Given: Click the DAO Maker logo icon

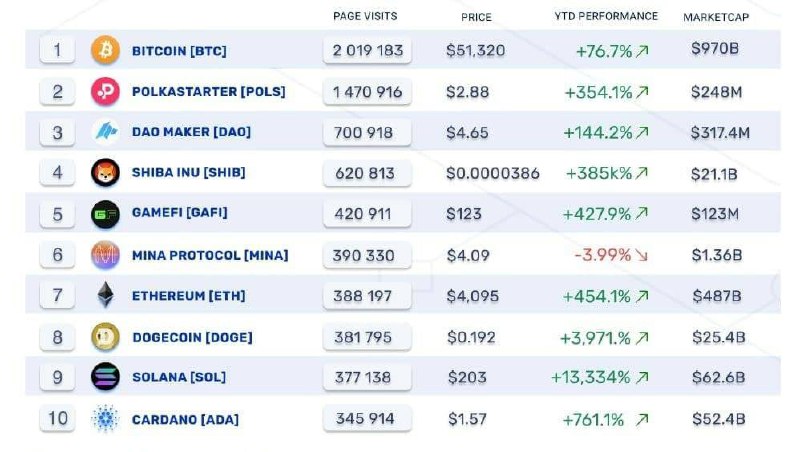Looking at the screenshot, I should 105,132.
